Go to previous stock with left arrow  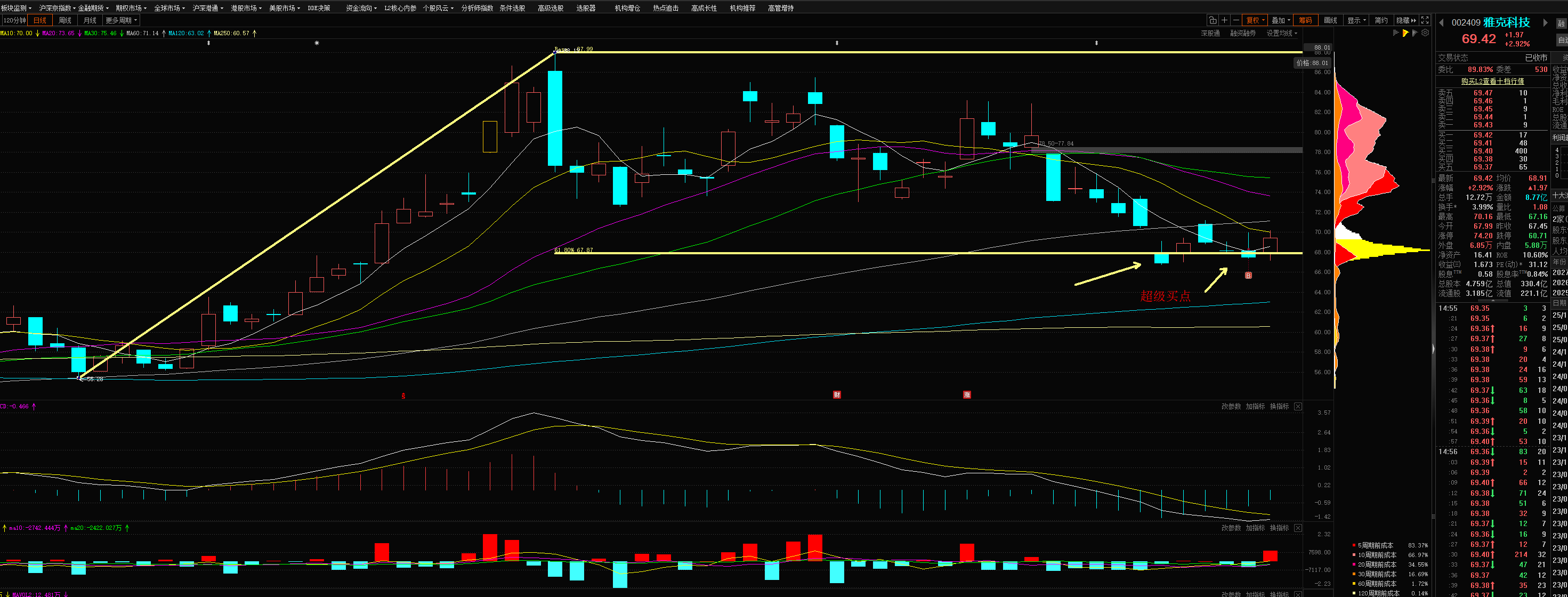[x=1441, y=22]
